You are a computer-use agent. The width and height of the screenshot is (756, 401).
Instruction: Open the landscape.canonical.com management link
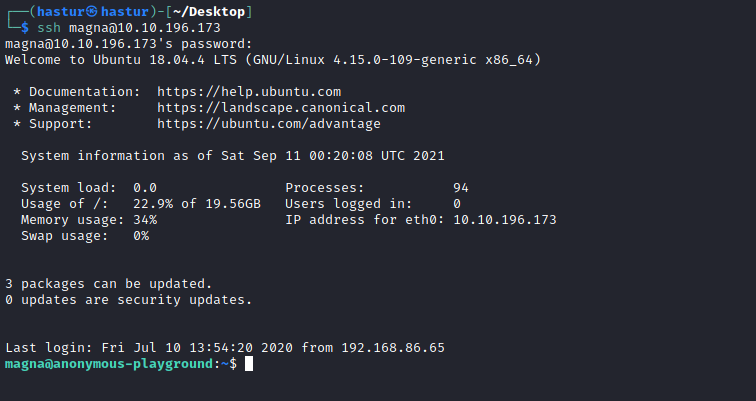click(280, 108)
